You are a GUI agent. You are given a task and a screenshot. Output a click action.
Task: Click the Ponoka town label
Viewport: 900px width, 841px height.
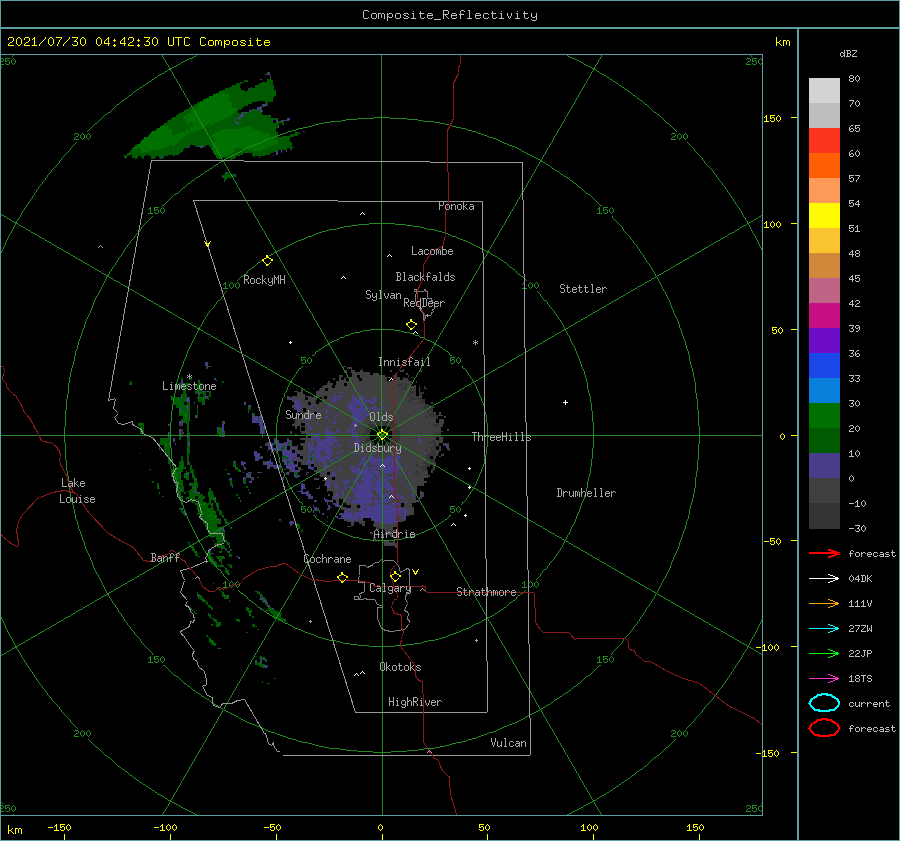(x=456, y=206)
